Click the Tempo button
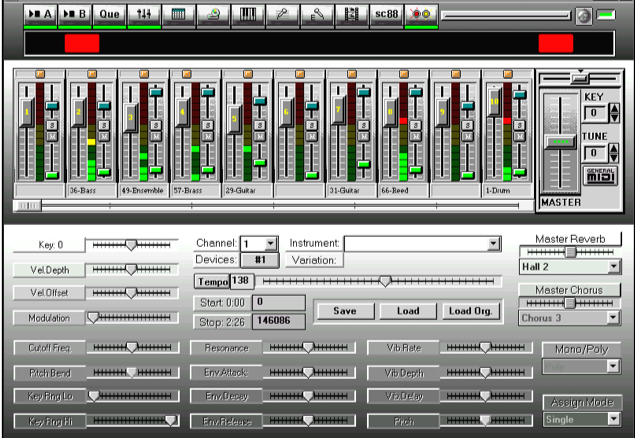Screen dimensions: 635x438 211,282
